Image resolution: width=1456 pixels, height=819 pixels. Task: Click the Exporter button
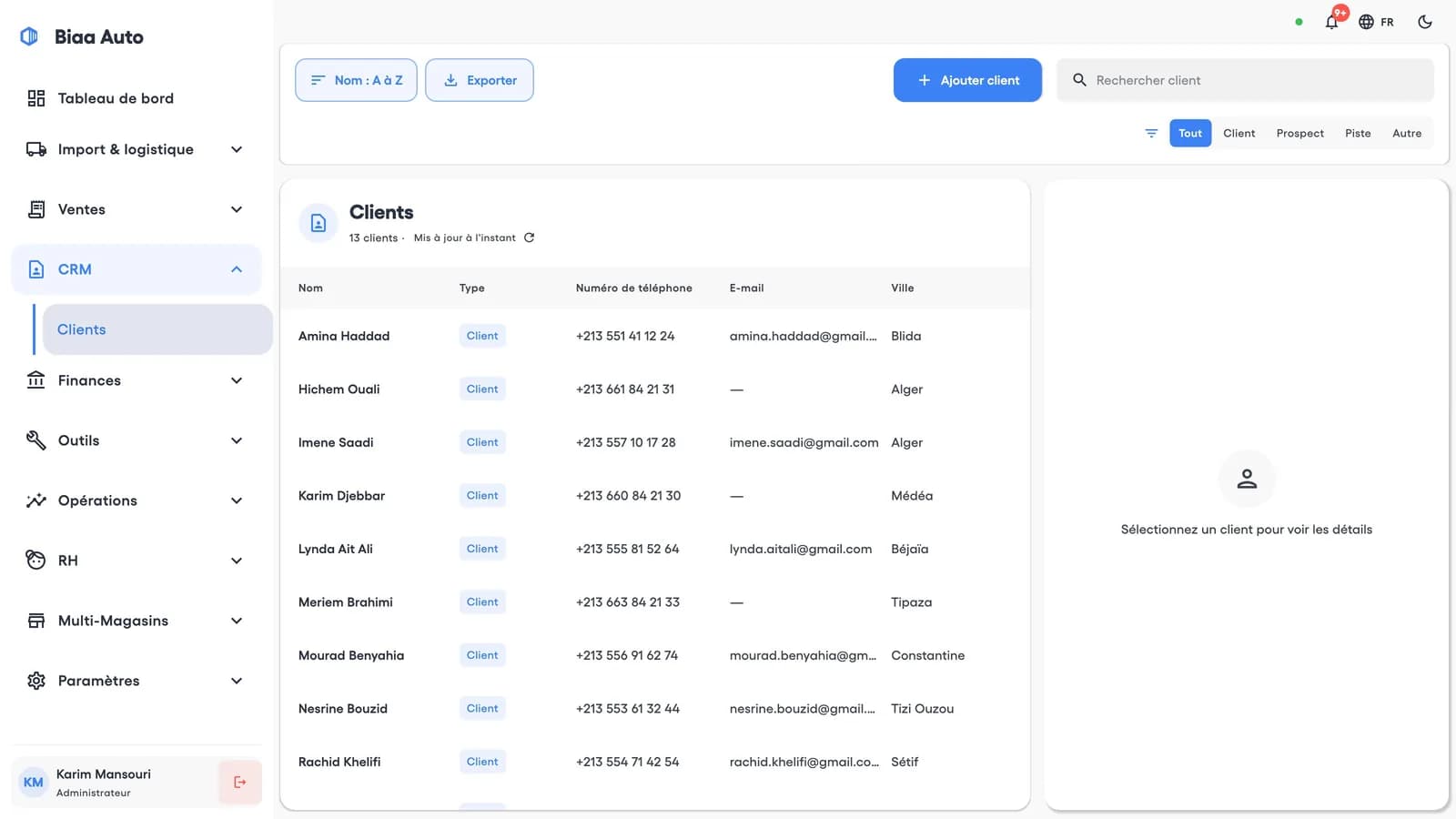[480, 80]
